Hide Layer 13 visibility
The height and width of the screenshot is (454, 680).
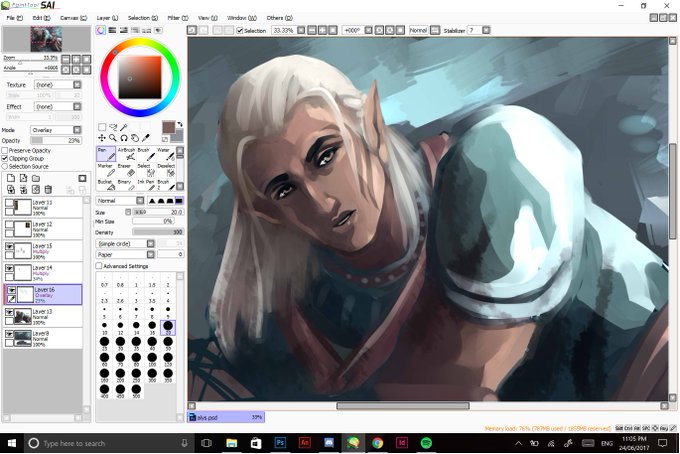coord(9,312)
